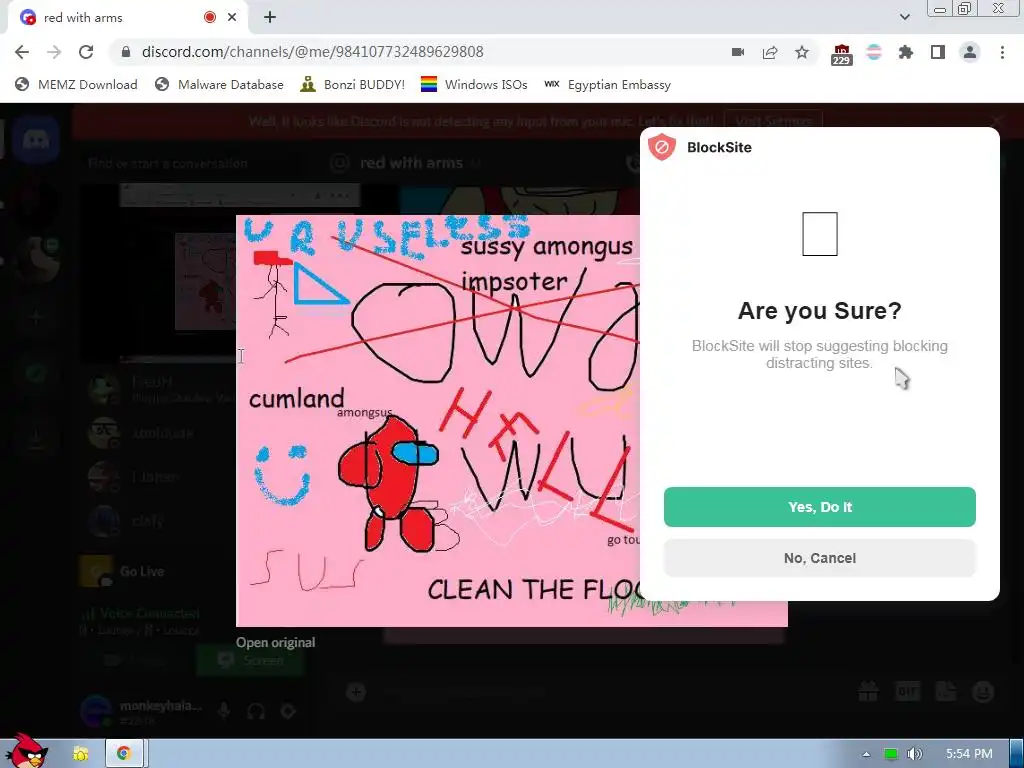Click the green battery tray icon

pos(890,754)
